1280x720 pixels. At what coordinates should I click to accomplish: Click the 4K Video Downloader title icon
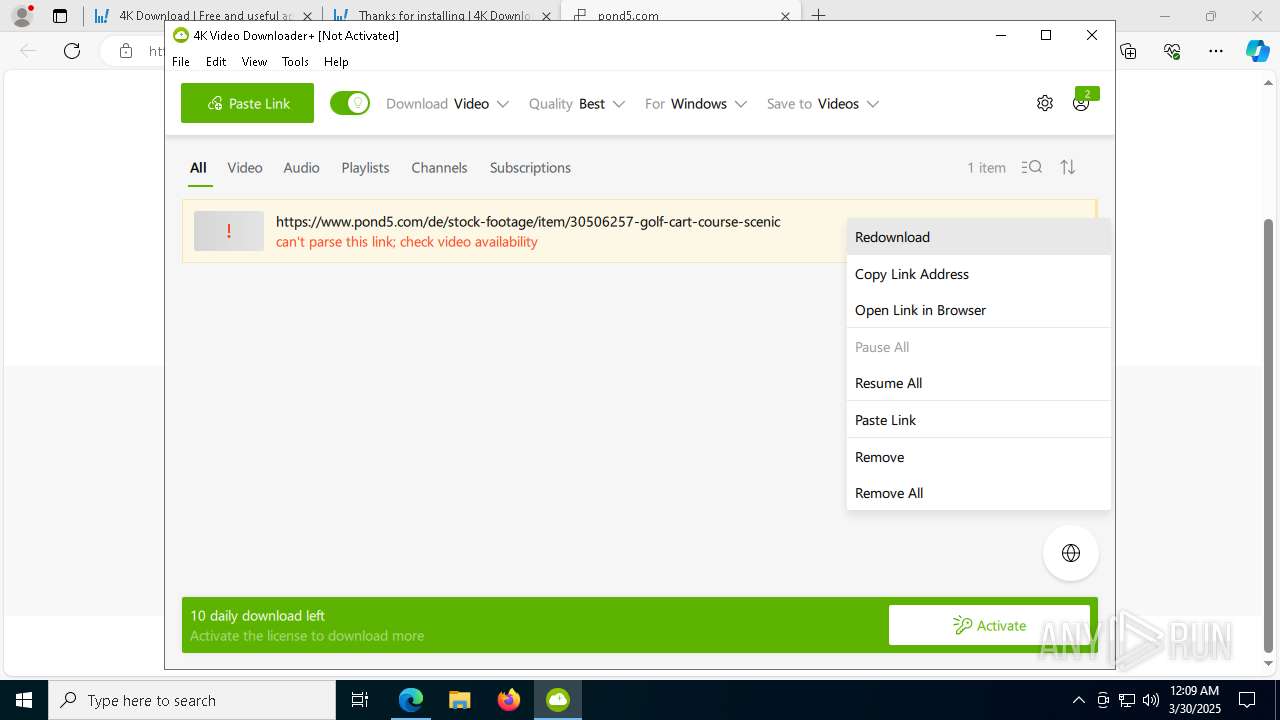(x=181, y=35)
